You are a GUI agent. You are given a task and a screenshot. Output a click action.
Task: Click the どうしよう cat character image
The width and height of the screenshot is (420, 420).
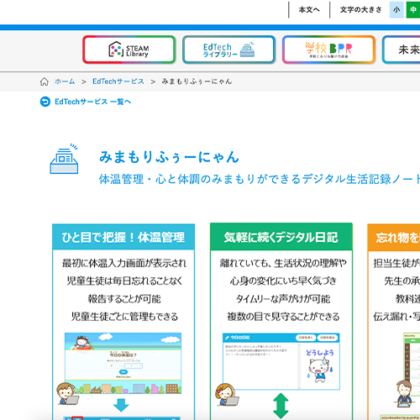(320, 366)
